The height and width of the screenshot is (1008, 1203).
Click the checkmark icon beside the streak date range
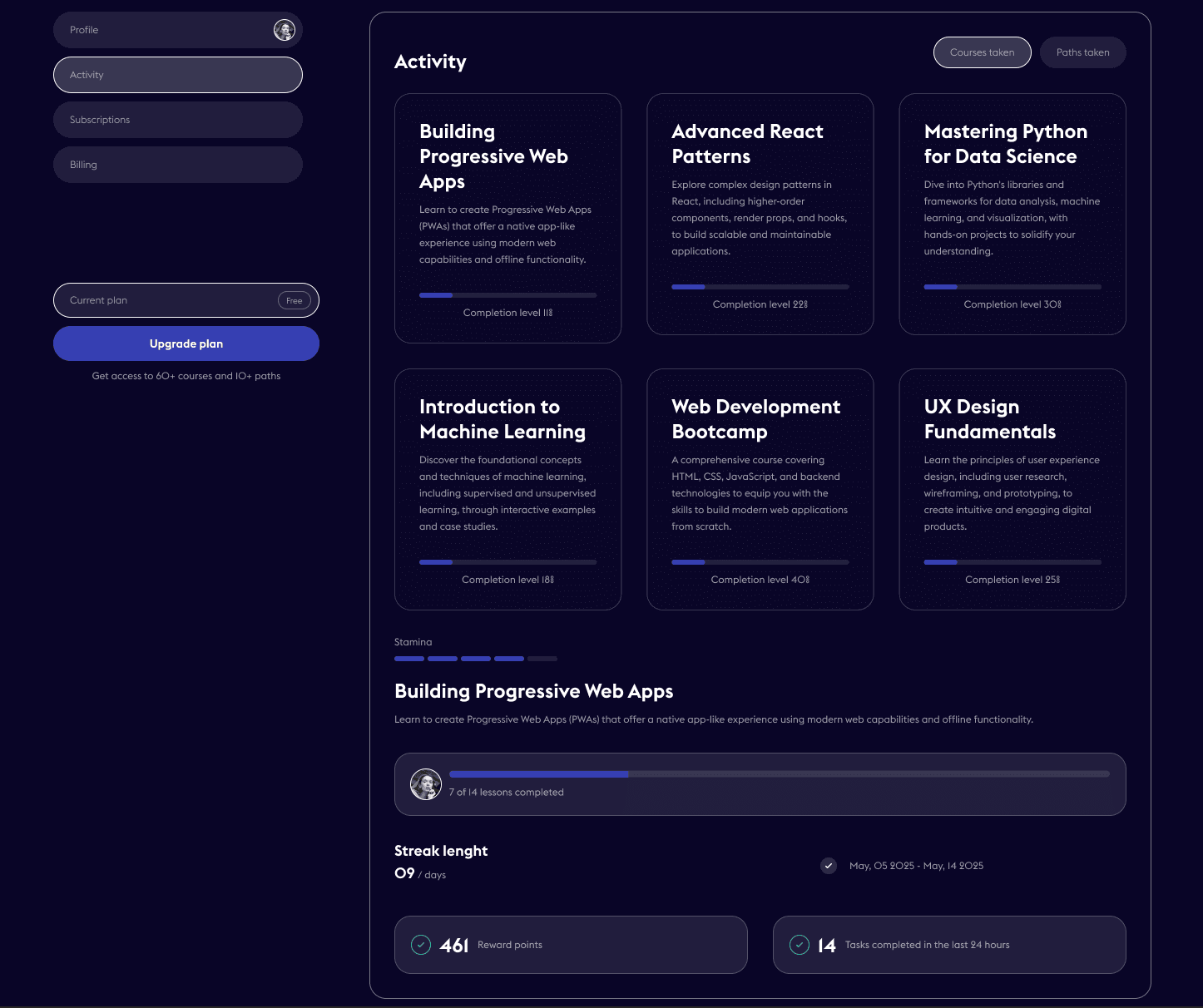[829, 866]
